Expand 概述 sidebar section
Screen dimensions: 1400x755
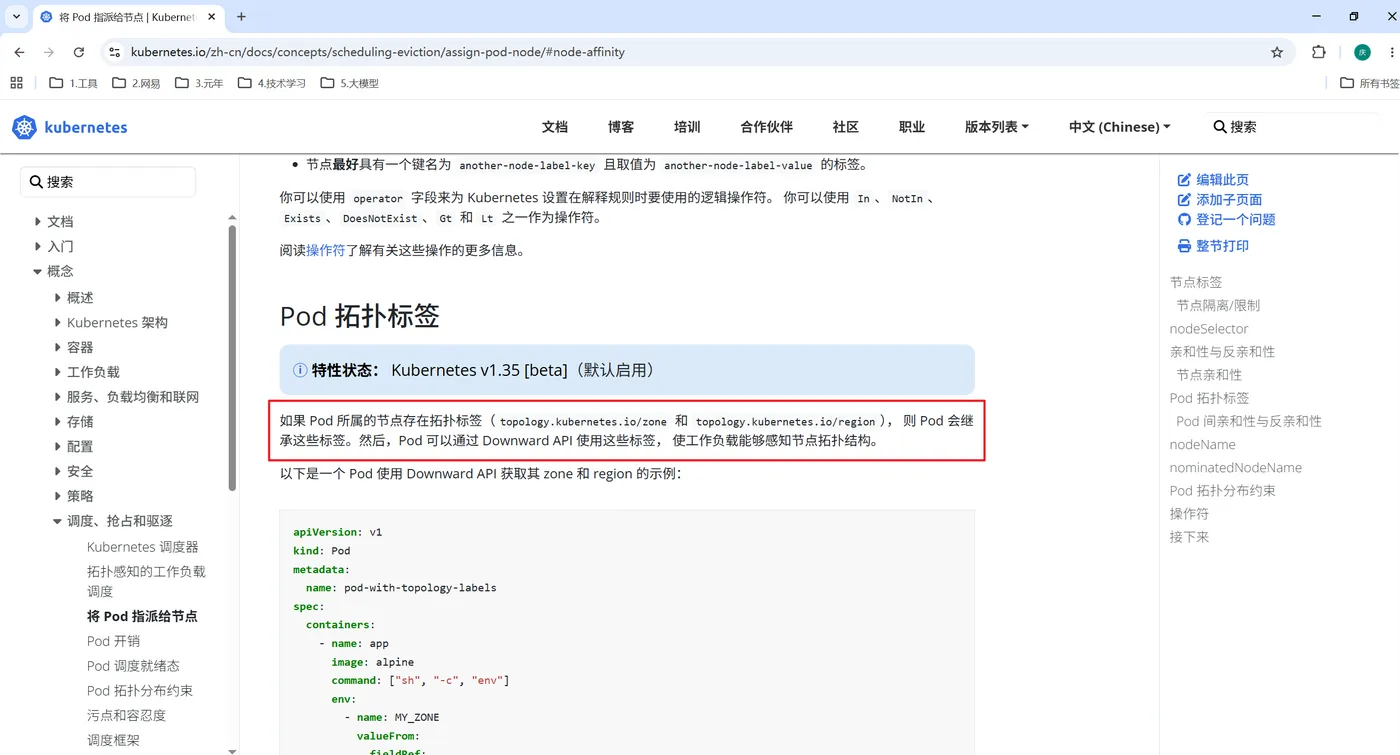click(58, 298)
